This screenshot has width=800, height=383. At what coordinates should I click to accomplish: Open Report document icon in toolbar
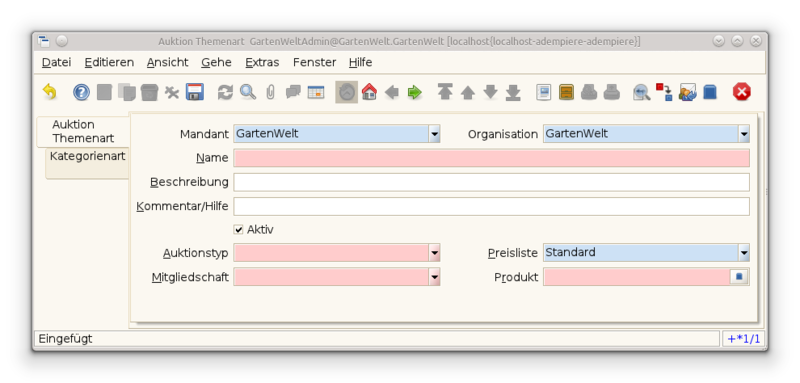[x=543, y=92]
